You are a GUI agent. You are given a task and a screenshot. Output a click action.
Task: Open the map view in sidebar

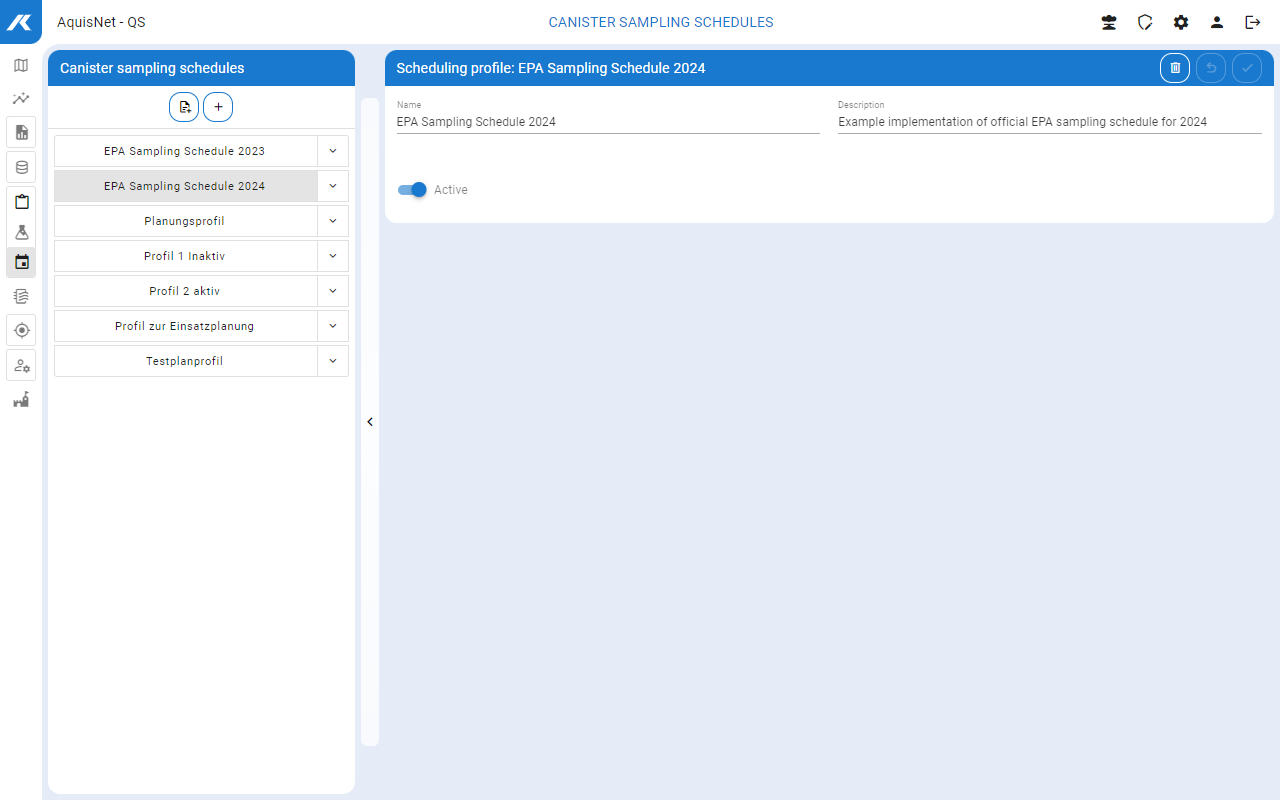point(21,66)
